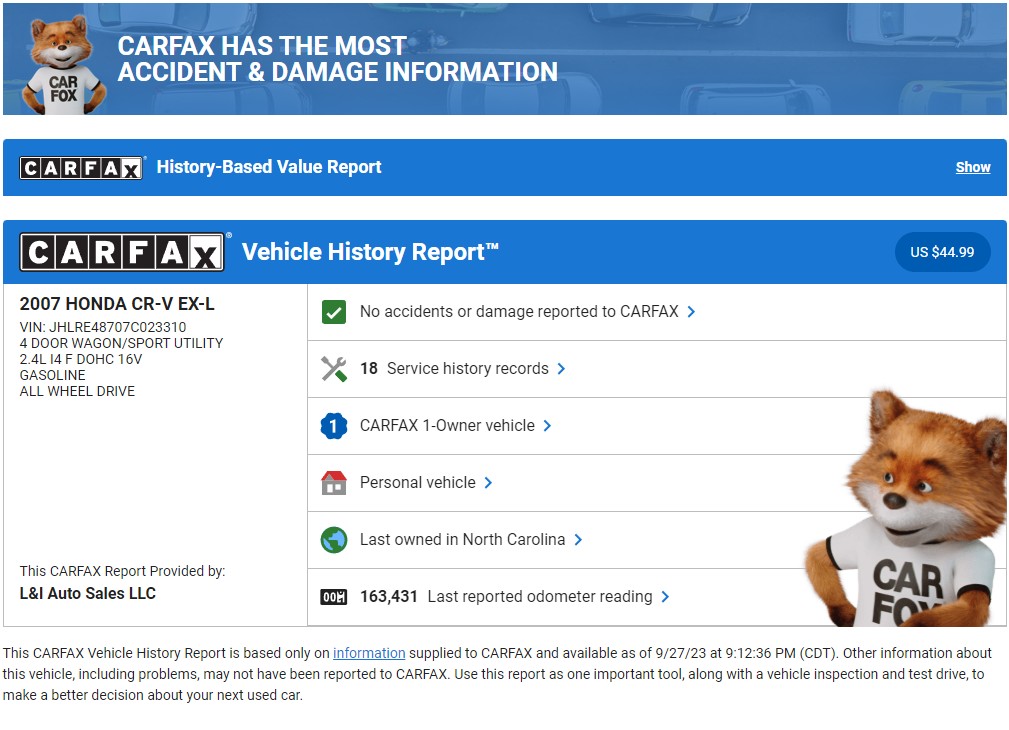Click the odometer reading icon

pyautogui.click(x=333, y=597)
